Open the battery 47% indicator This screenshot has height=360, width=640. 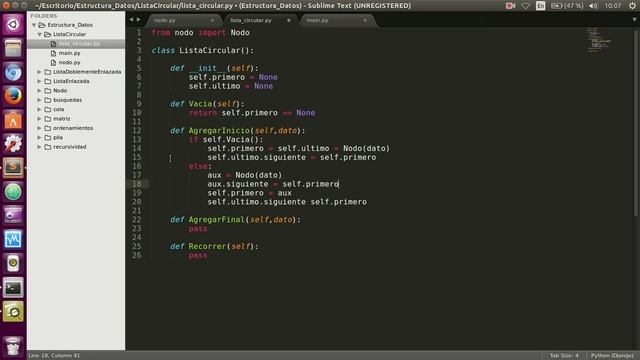pyautogui.click(x=568, y=6)
